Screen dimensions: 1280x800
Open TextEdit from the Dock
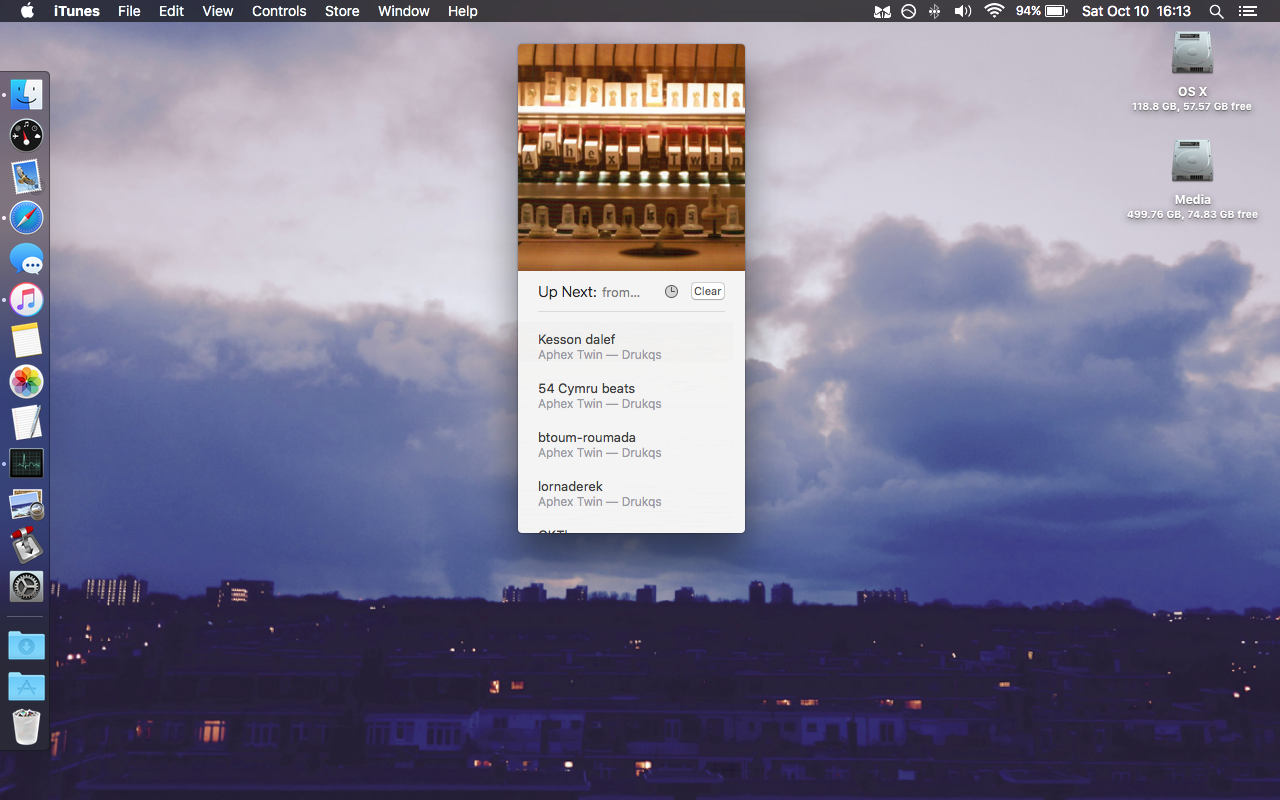[26, 423]
